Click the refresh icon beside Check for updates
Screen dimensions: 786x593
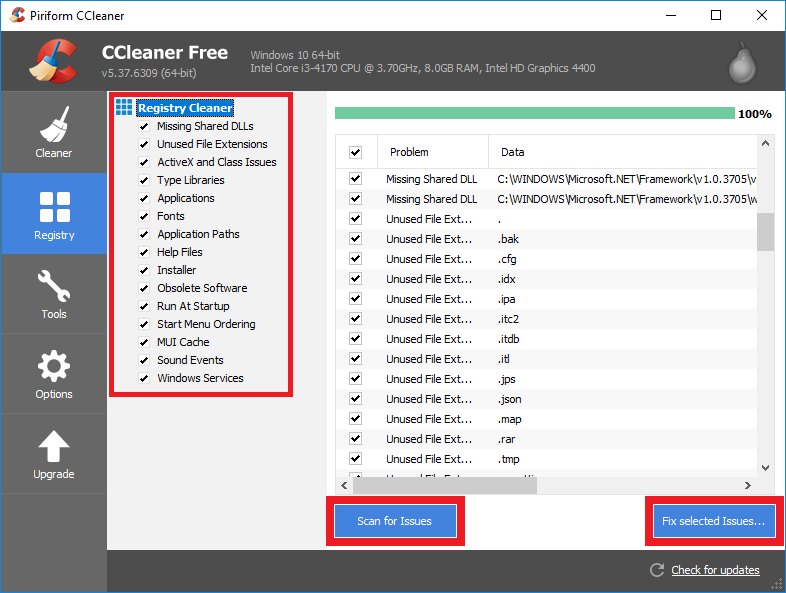[x=657, y=570]
